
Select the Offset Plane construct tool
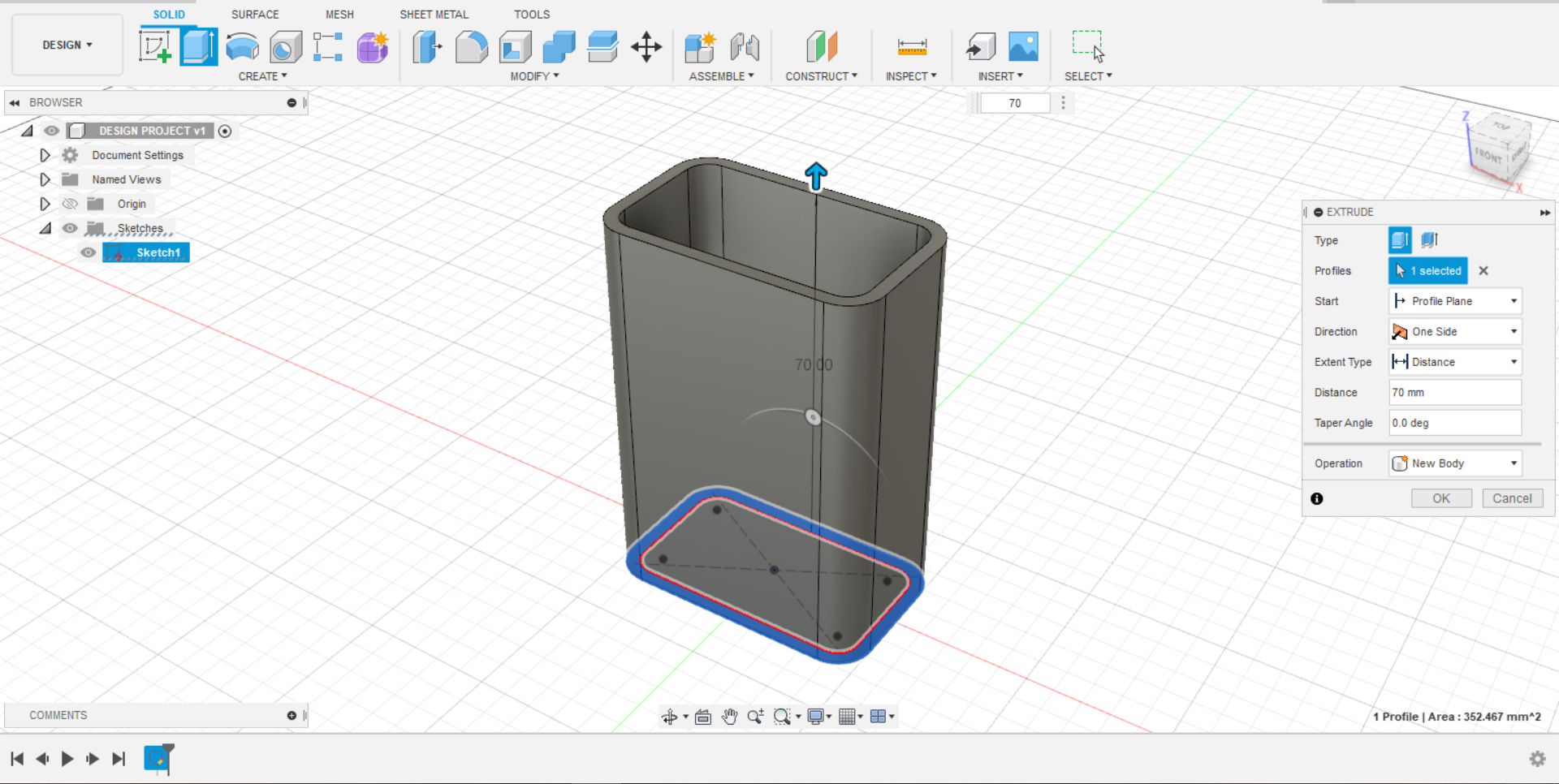[822, 46]
